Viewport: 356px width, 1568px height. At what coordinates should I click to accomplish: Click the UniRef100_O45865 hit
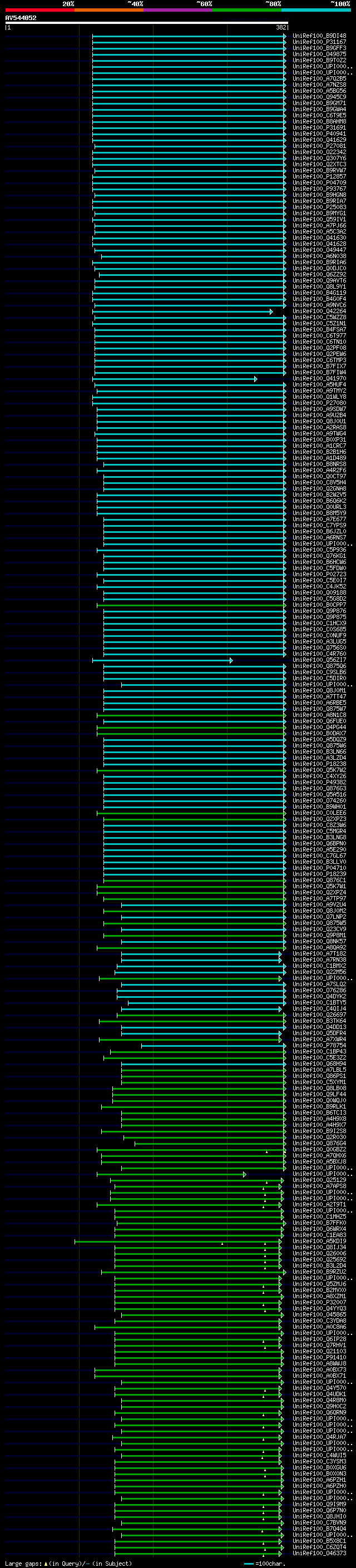pyautogui.click(x=319, y=1314)
